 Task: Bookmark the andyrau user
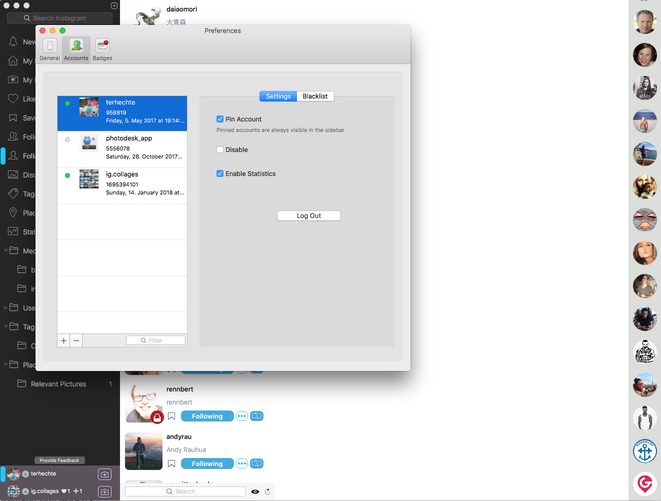point(172,463)
